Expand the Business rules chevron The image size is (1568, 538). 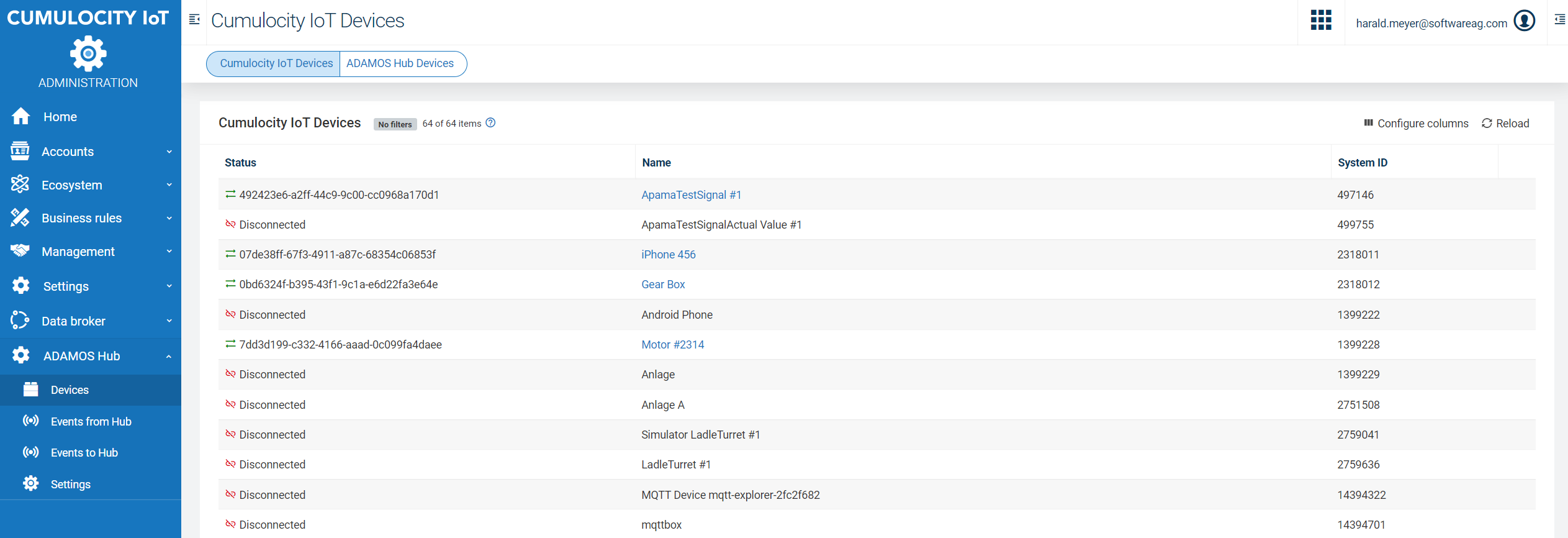click(x=169, y=218)
